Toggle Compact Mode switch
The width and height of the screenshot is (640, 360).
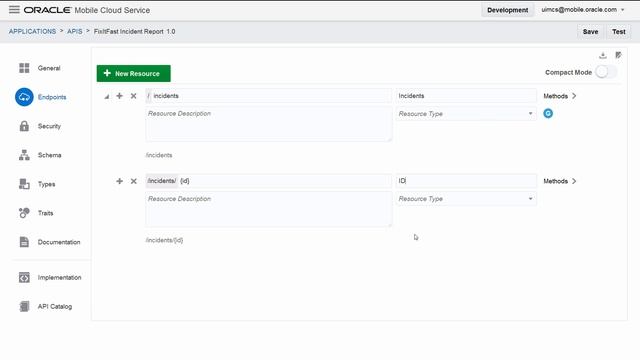tap(606, 72)
